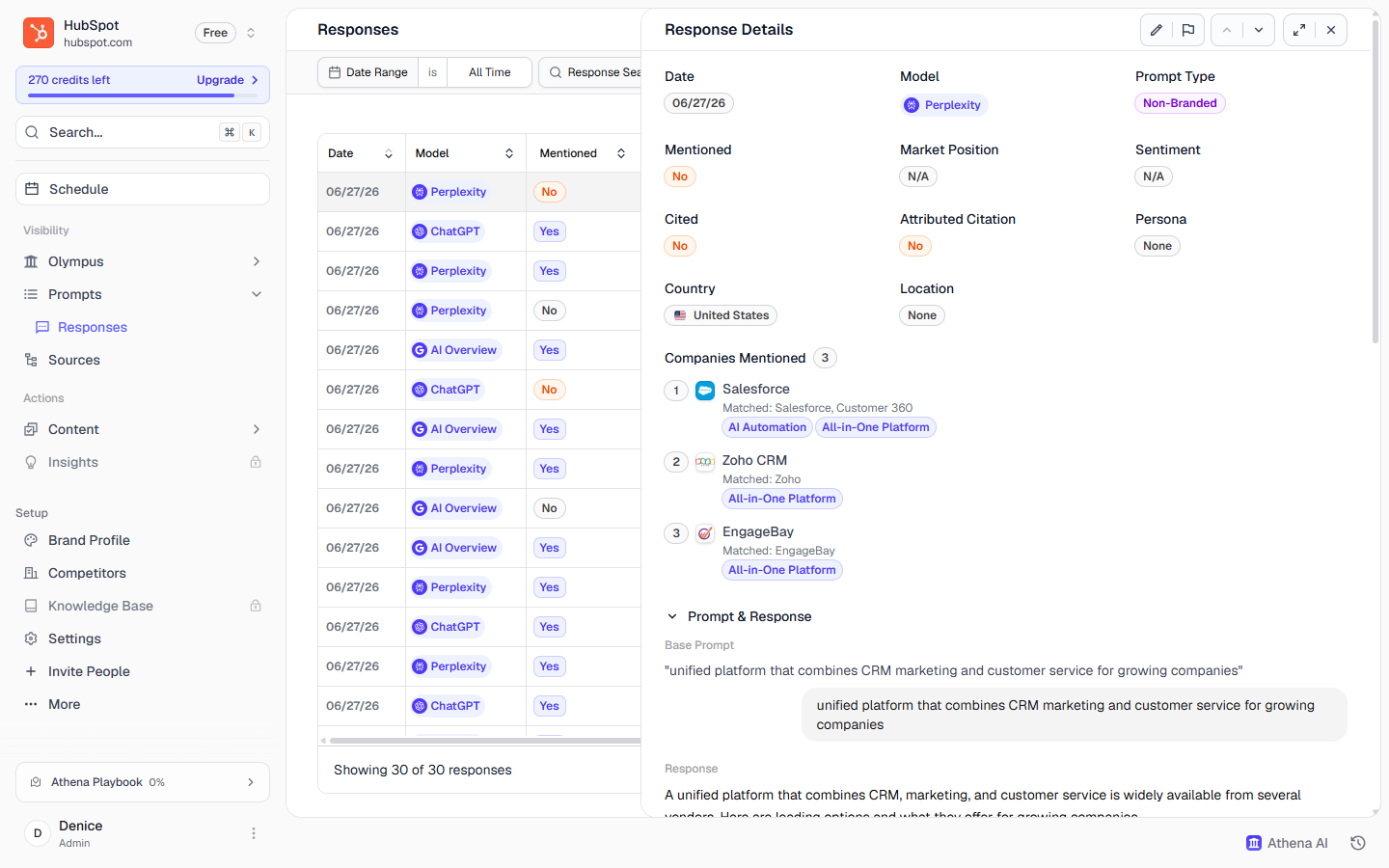1389x868 pixels.
Task: Click the credits progress bar
Action: pyautogui.click(x=143, y=95)
